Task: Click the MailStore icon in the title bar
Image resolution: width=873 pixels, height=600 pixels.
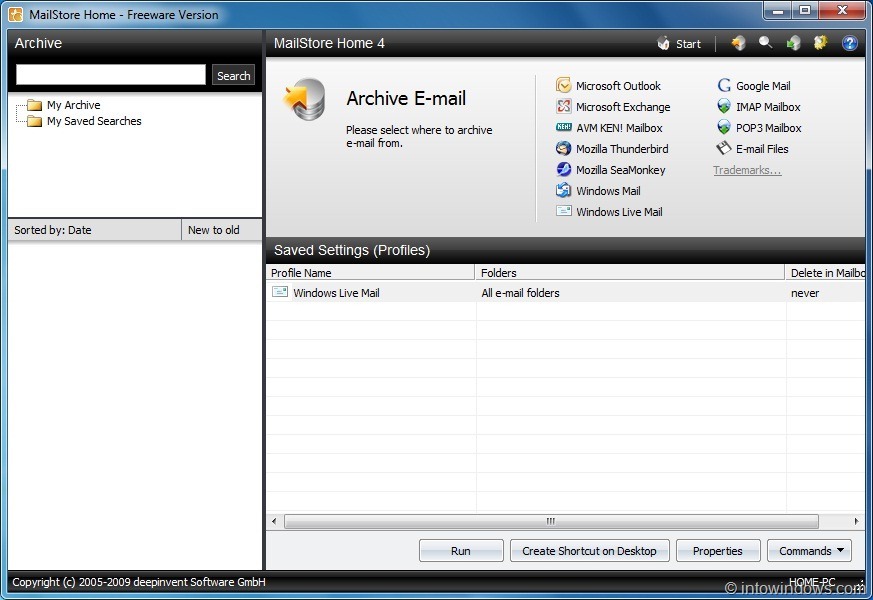Action: click(16, 14)
